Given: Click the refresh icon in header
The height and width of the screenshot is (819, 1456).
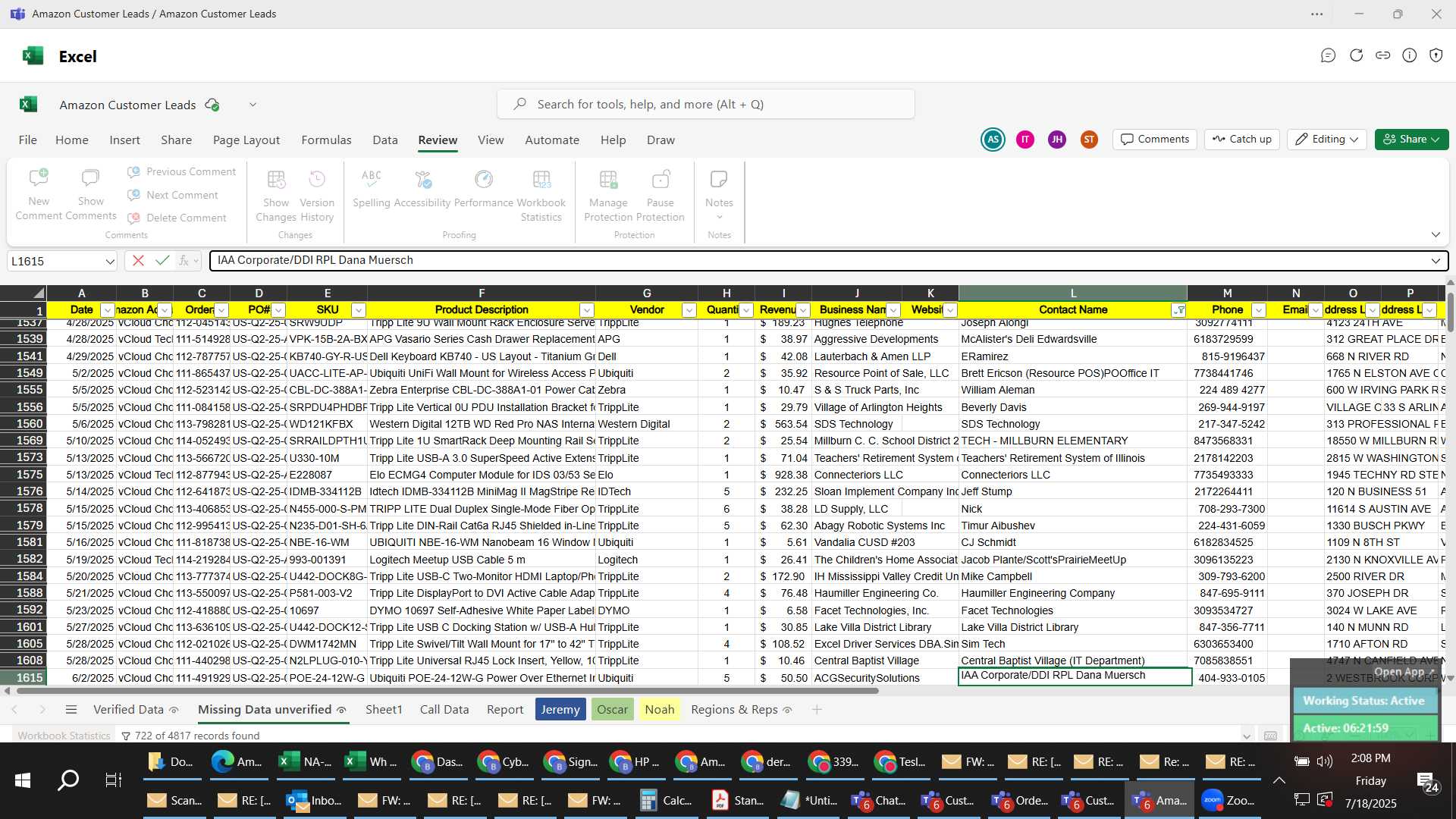Looking at the screenshot, I should pyautogui.click(x=1357, y=55).
